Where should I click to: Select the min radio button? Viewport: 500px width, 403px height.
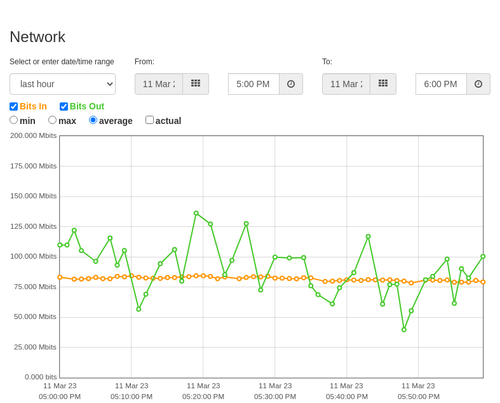click(x=14, y=120)
